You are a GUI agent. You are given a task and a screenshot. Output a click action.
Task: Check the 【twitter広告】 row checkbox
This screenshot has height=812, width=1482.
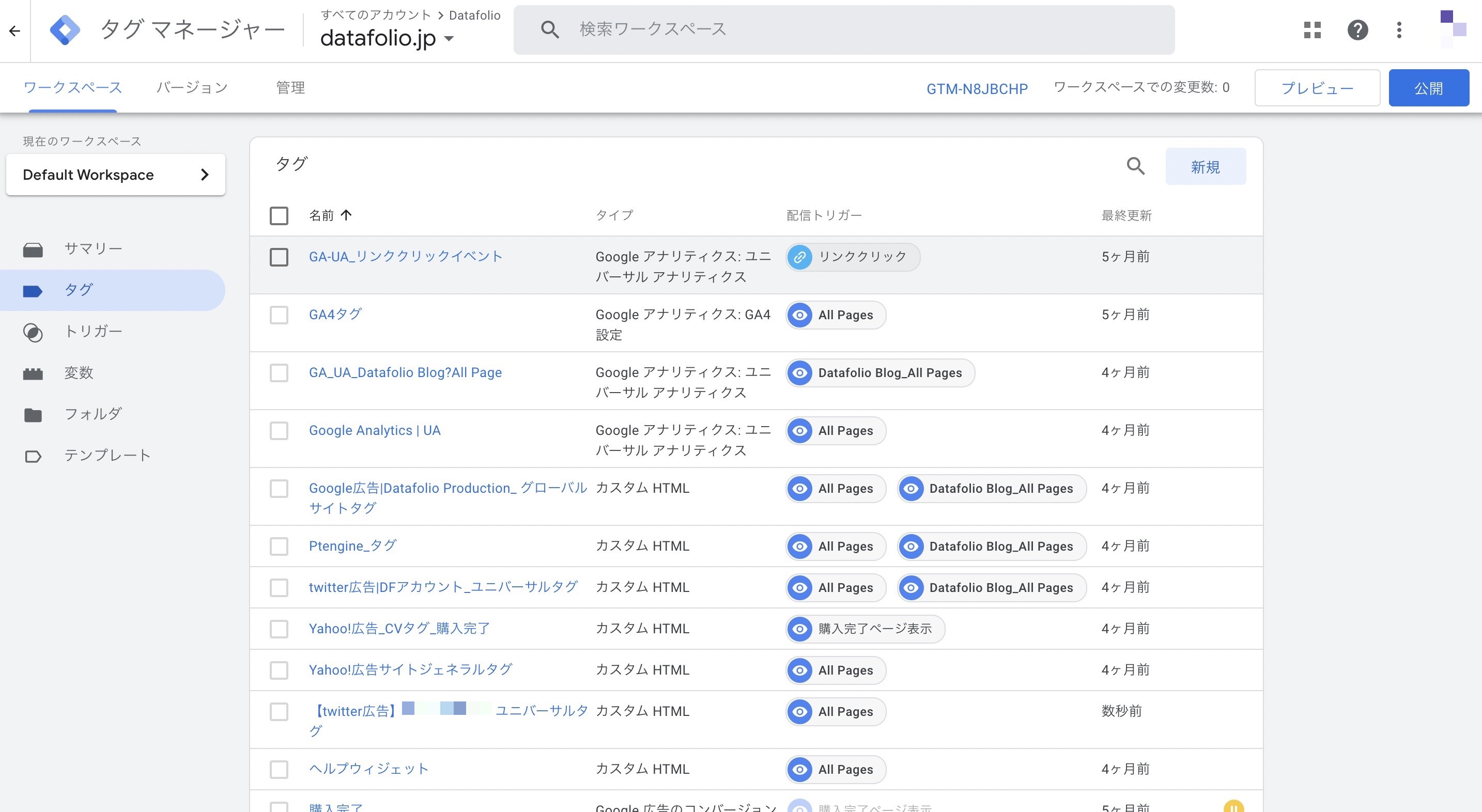click(279, 712)
